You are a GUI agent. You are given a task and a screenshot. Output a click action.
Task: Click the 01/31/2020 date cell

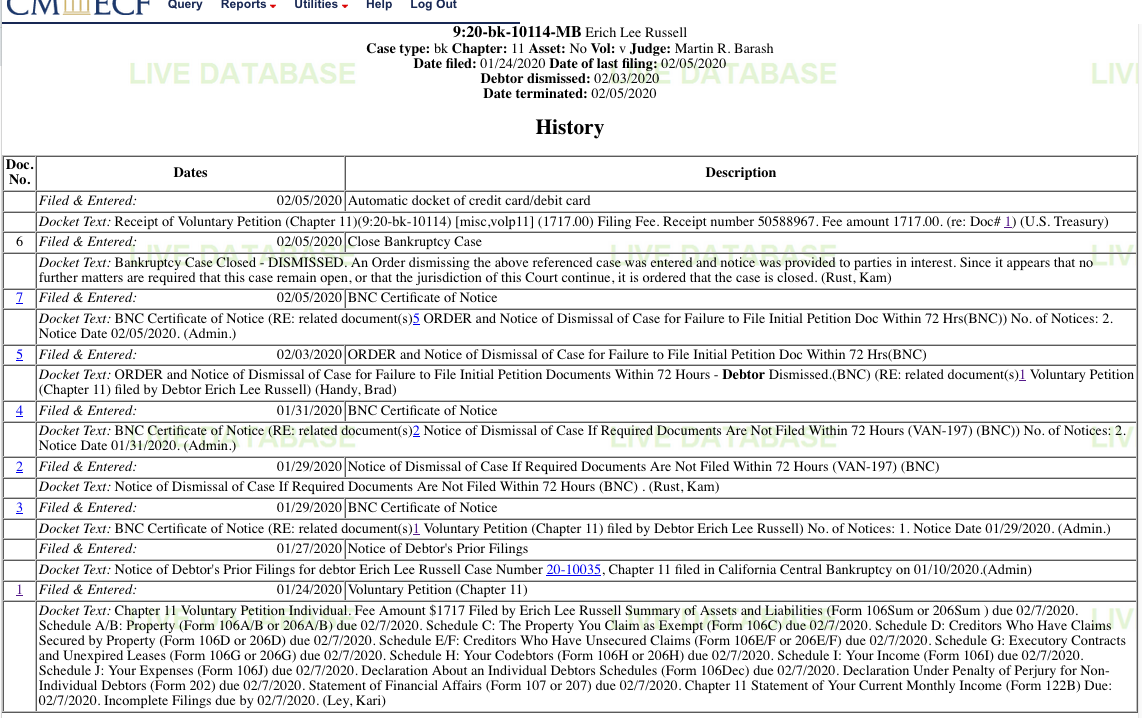coord(309,411)
